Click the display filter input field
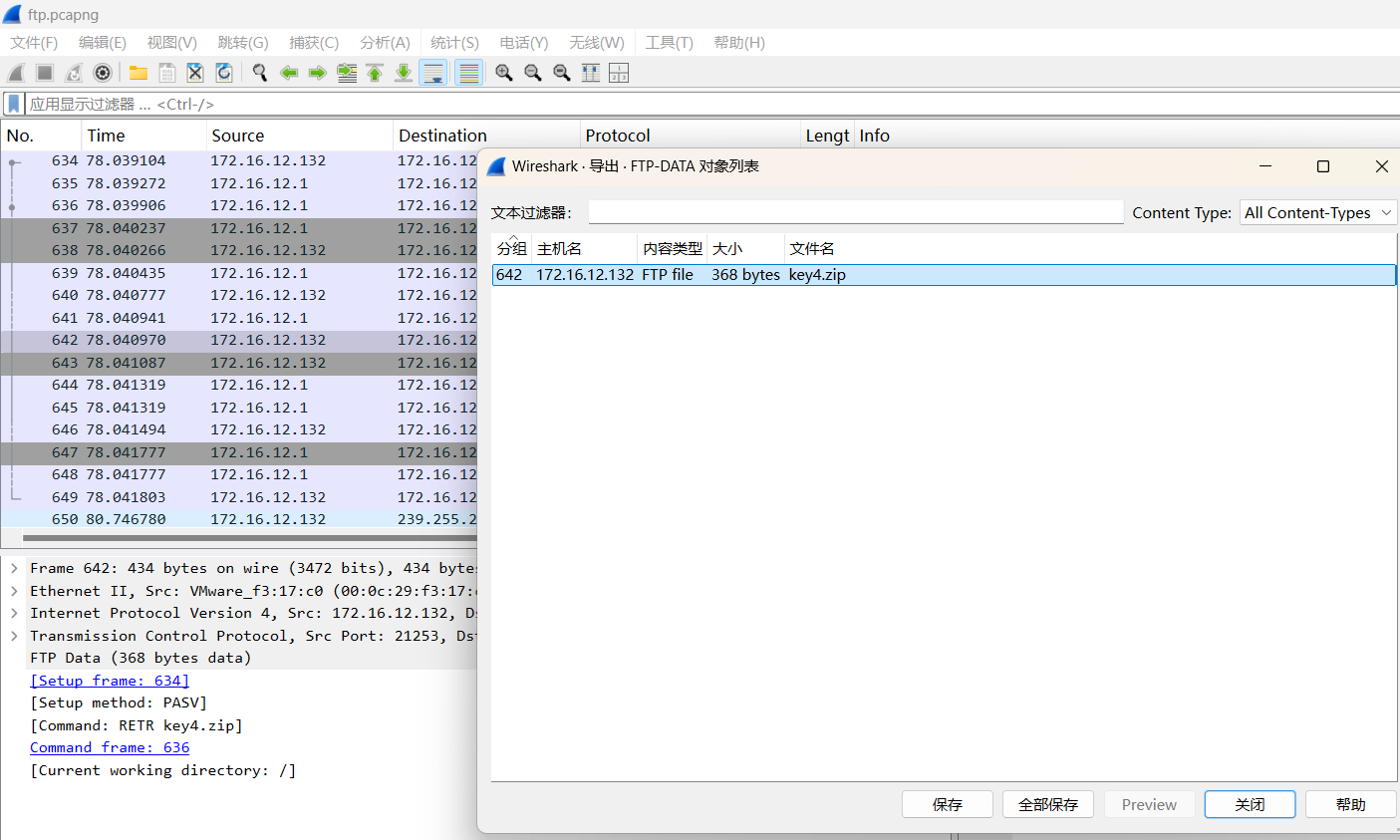 712,104
